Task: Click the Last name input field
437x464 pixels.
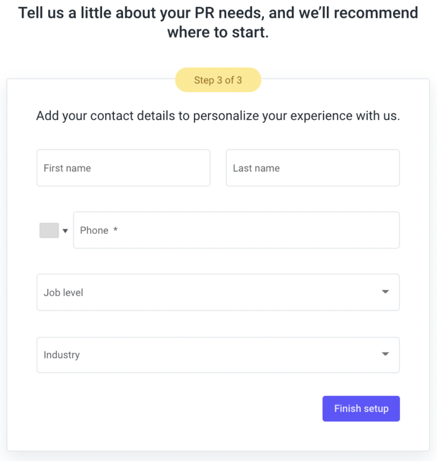Action: click(313, 168)
